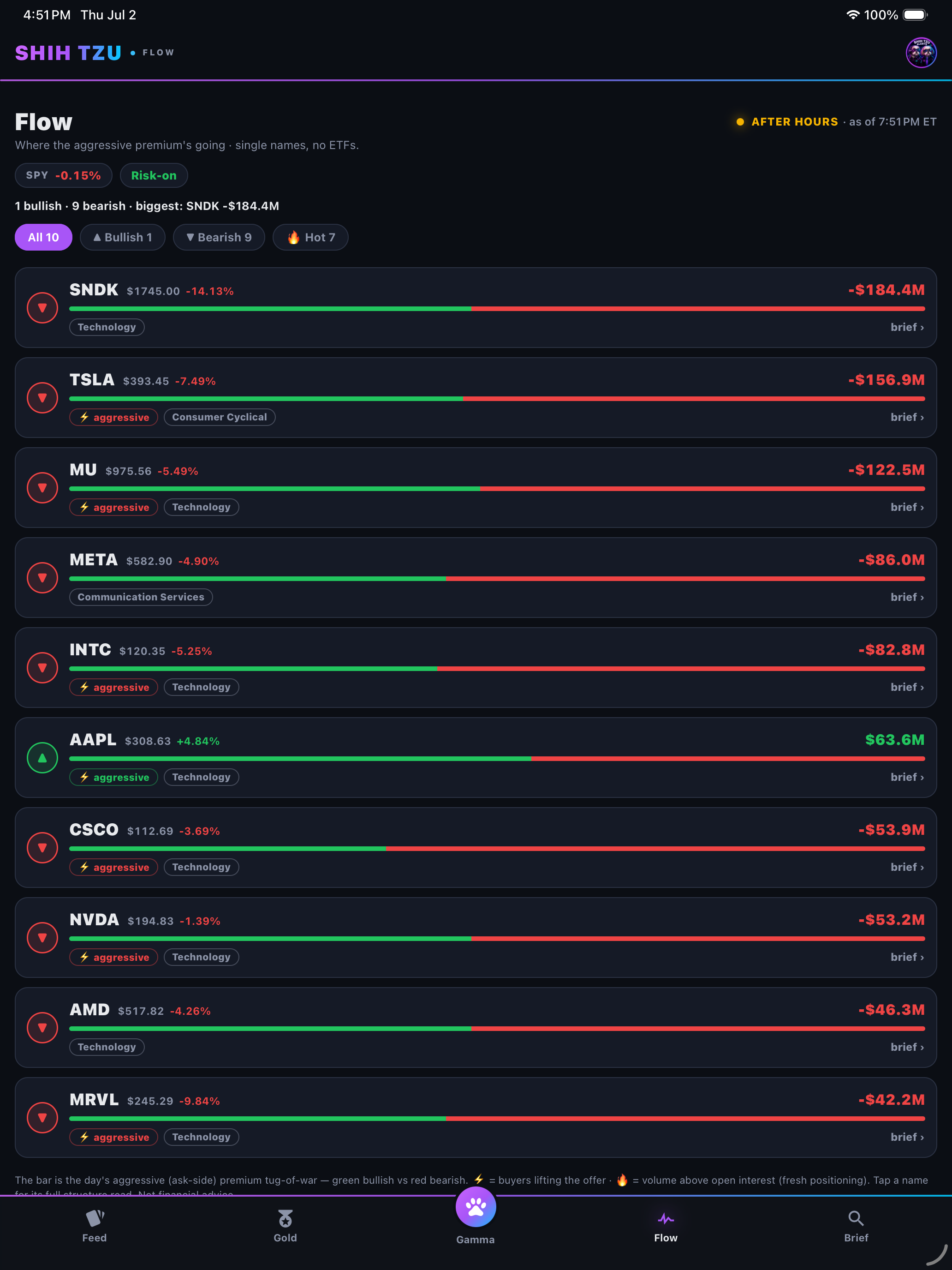Tap the Risk-on chip
The image size is (952, 1270).
[154, 175]
